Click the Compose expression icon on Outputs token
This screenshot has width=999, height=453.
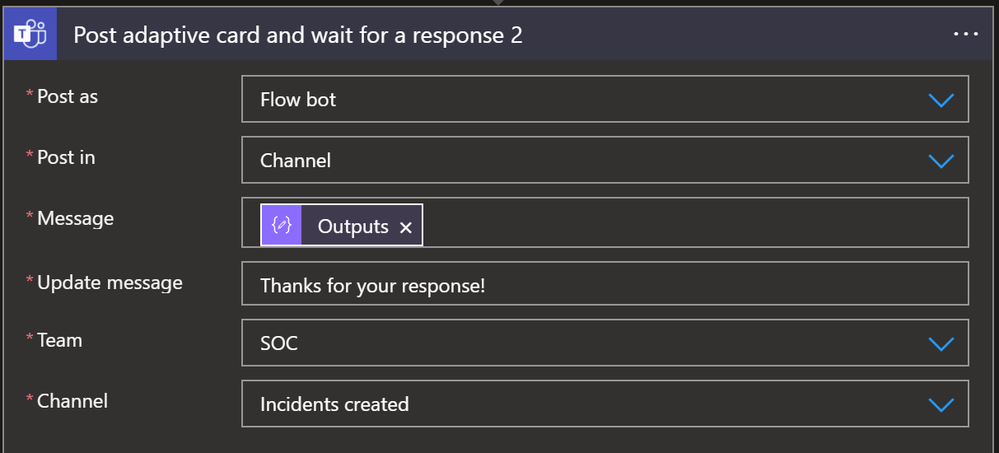point(281,226)
